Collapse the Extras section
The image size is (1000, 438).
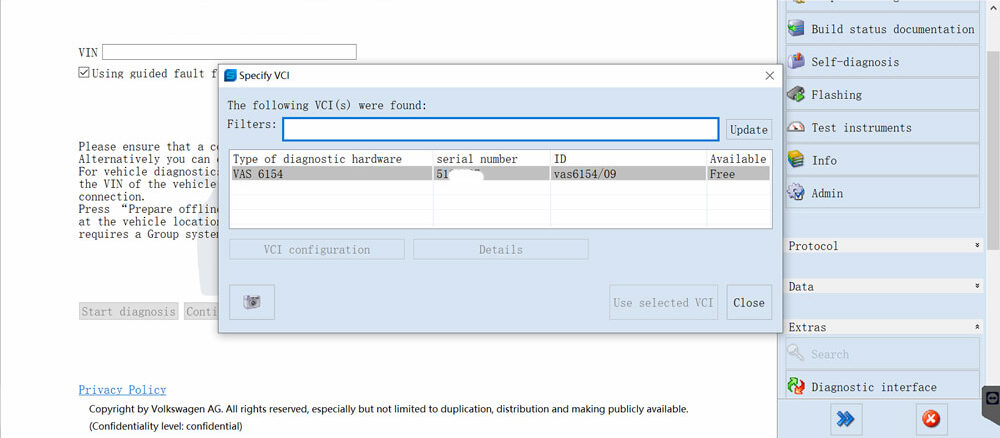884,327
